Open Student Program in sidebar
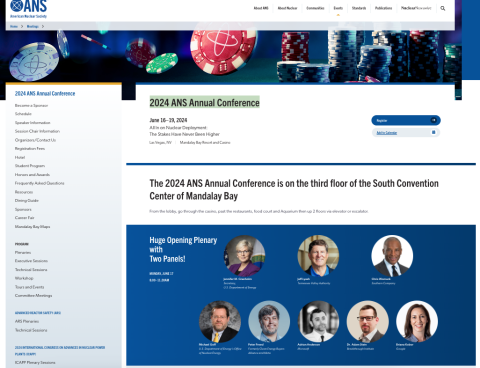 30,166
